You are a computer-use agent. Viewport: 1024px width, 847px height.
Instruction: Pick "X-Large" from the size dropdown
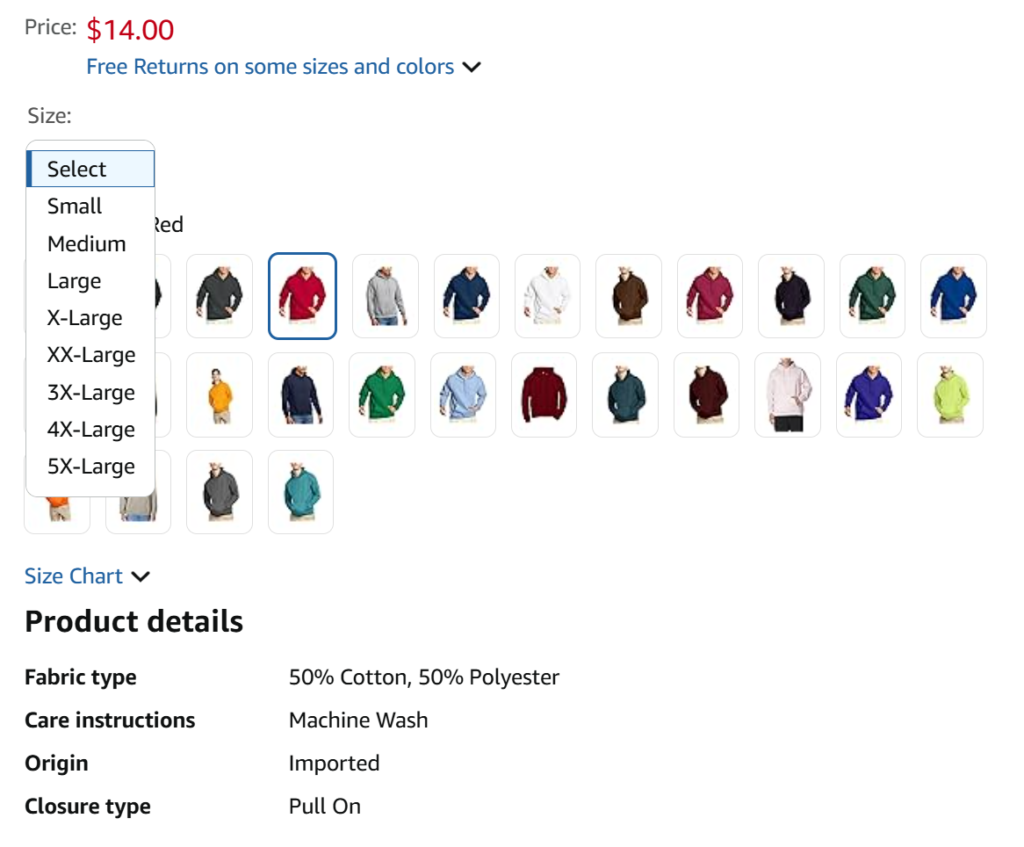pyautogui.click(x=85, y=318)
